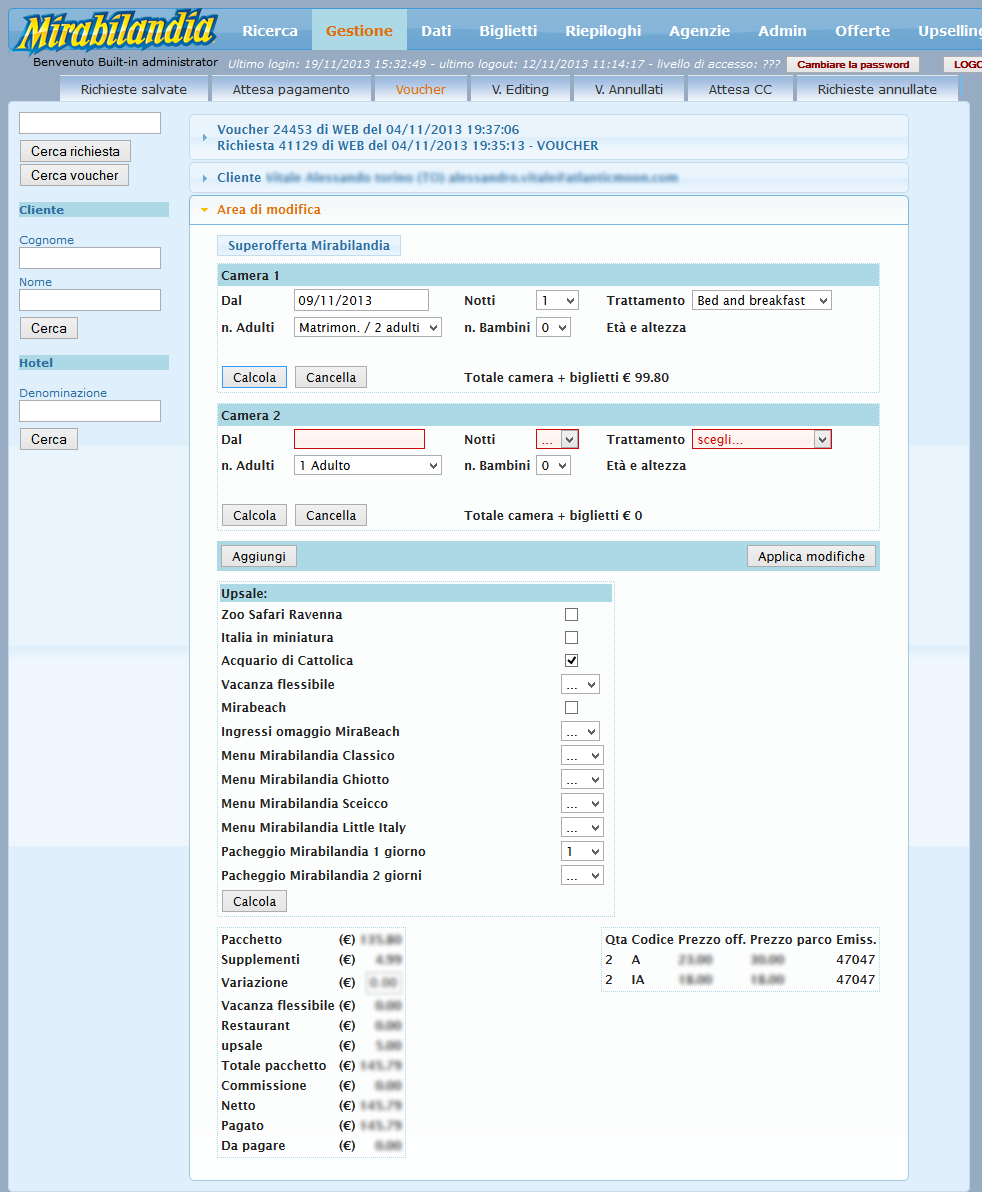Open the Camera 2 n. Bambini dropdown

[x=553, y=465]
